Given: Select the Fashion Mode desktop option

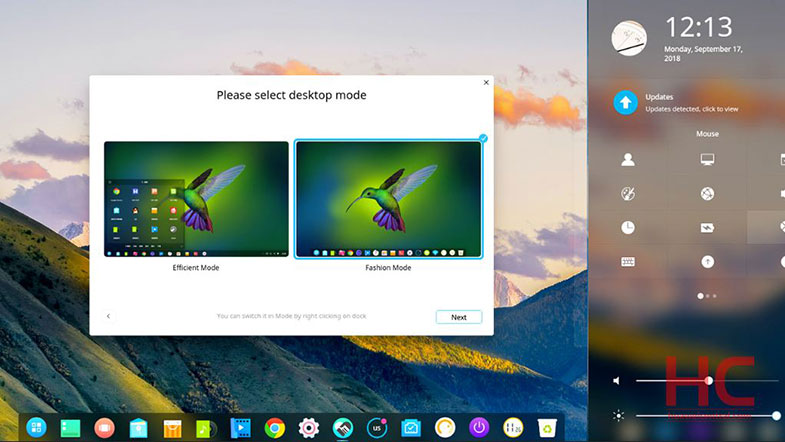Looking at the screenshot, I should 388,199.
